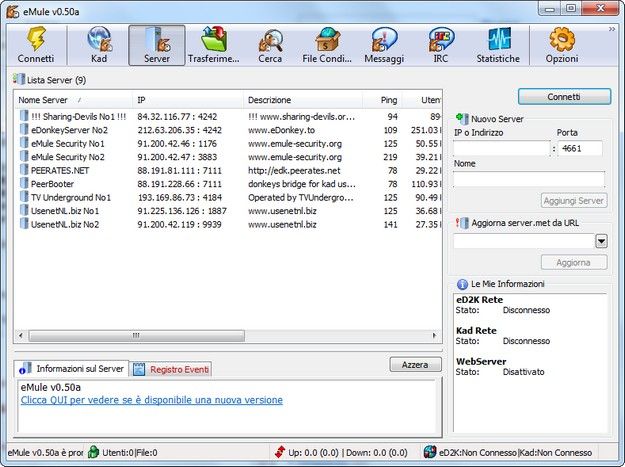Expand the toolbar overflow chevron
Screen dimensions: 625x467
[612, 29]
